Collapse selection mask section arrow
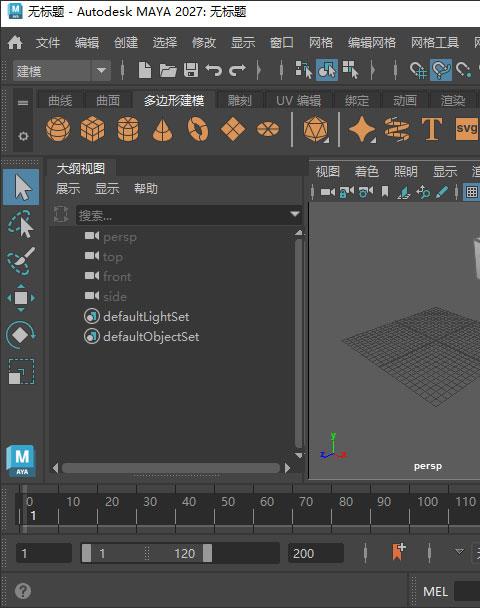Image resolution: width=480 pixels, height=608 pixels. click(373, 70)
